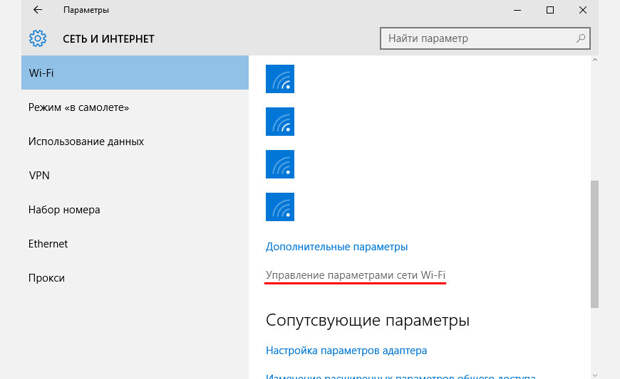Click the 'СЕТЬ И ИНТЕРНЕТ' heading

108,39
